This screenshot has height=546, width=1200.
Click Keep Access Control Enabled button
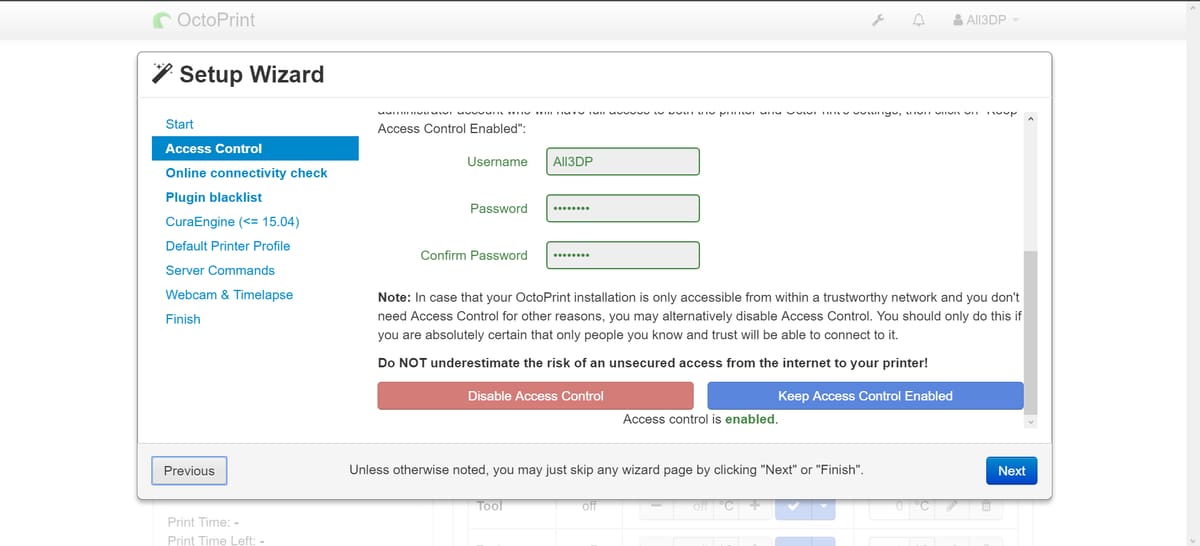pyautogui.click(x=865, y=396)
